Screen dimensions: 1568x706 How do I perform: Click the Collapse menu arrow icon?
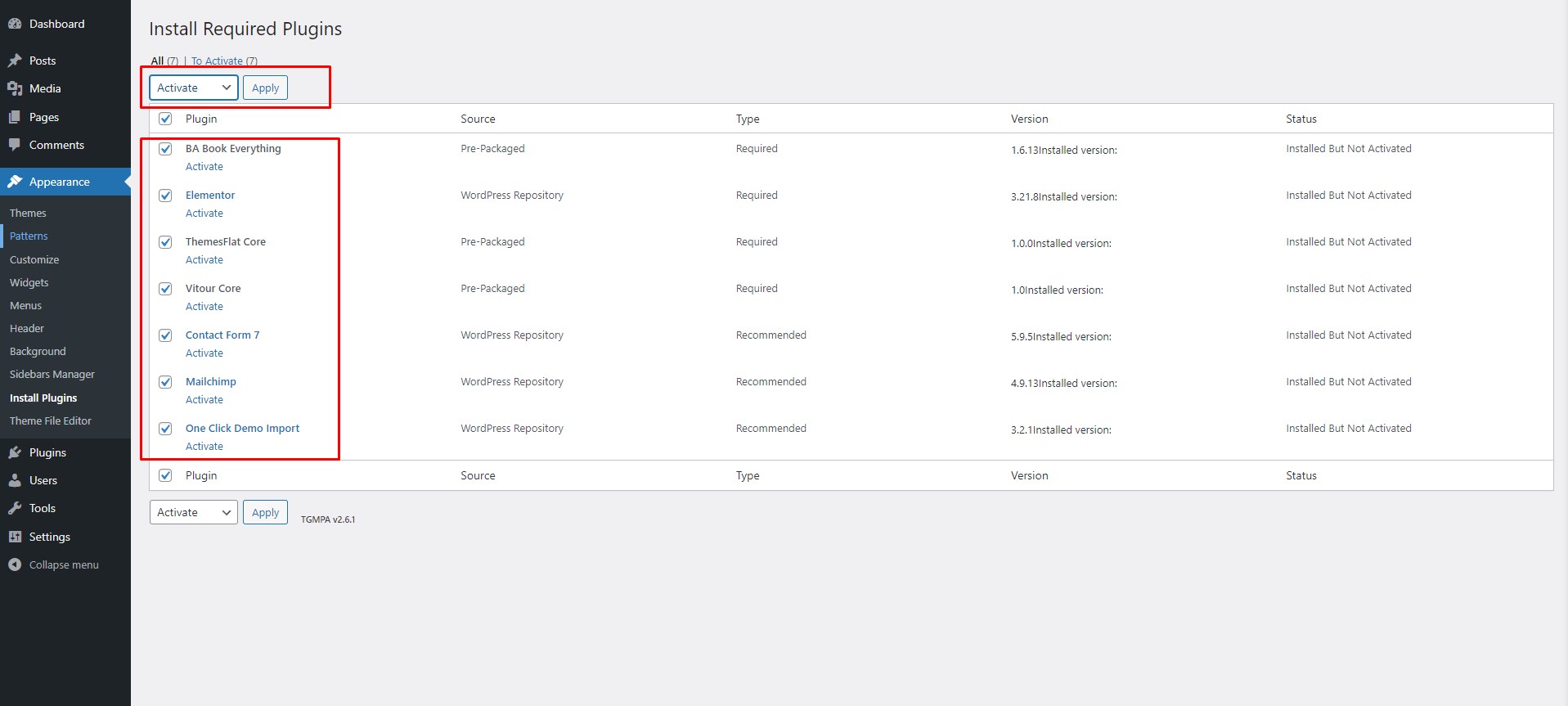15,564
